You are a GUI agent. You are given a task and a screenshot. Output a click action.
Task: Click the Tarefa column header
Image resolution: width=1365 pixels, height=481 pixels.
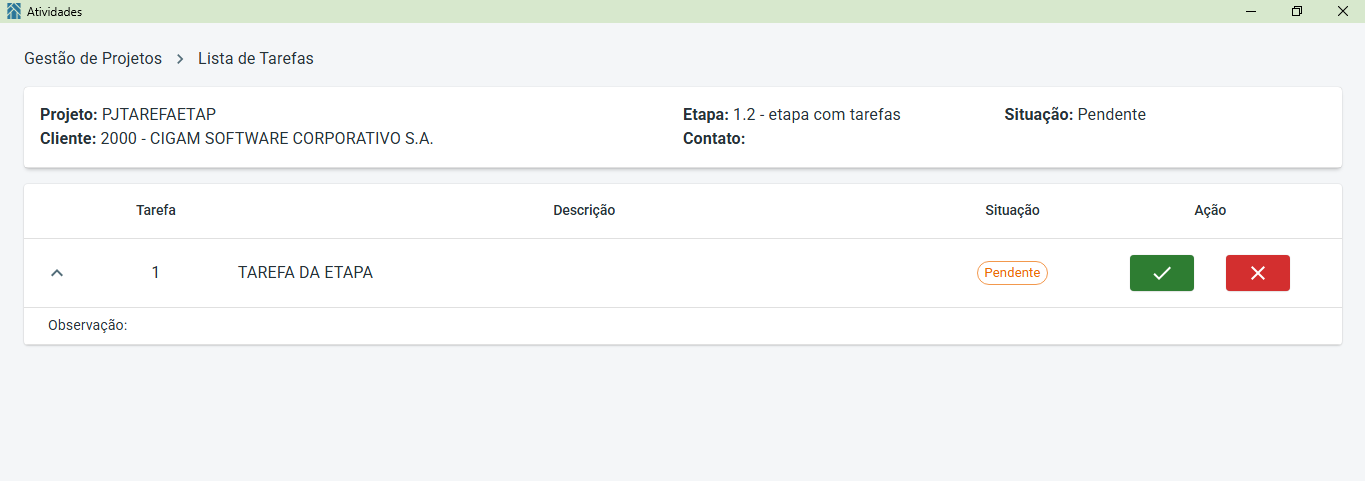coord(156,210)
